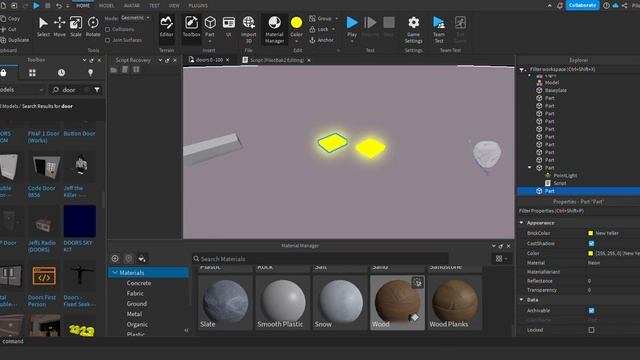Activate the Rotate tool

click(93, 27)
